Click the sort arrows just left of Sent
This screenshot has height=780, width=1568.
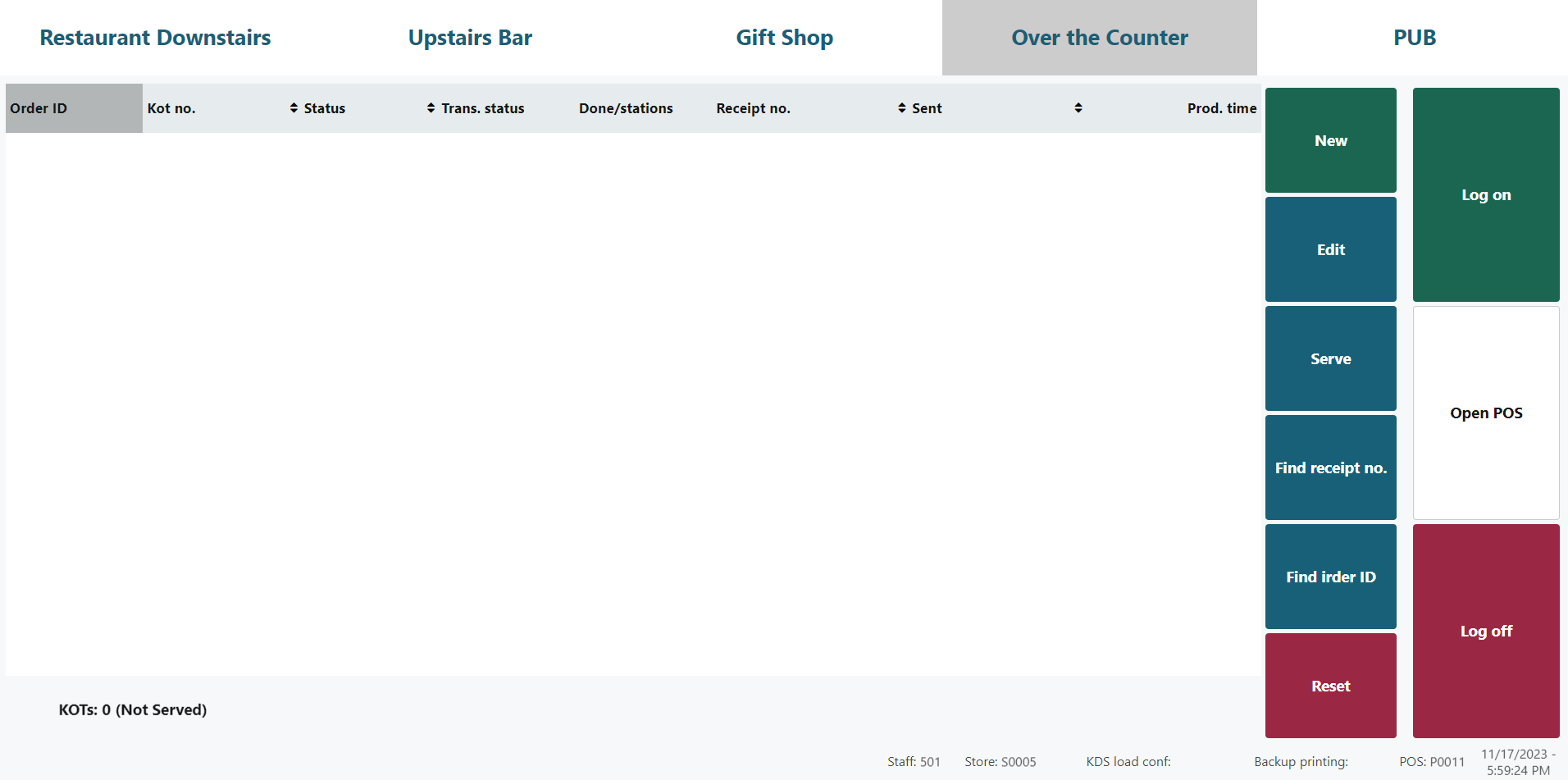tap(902, 108)
